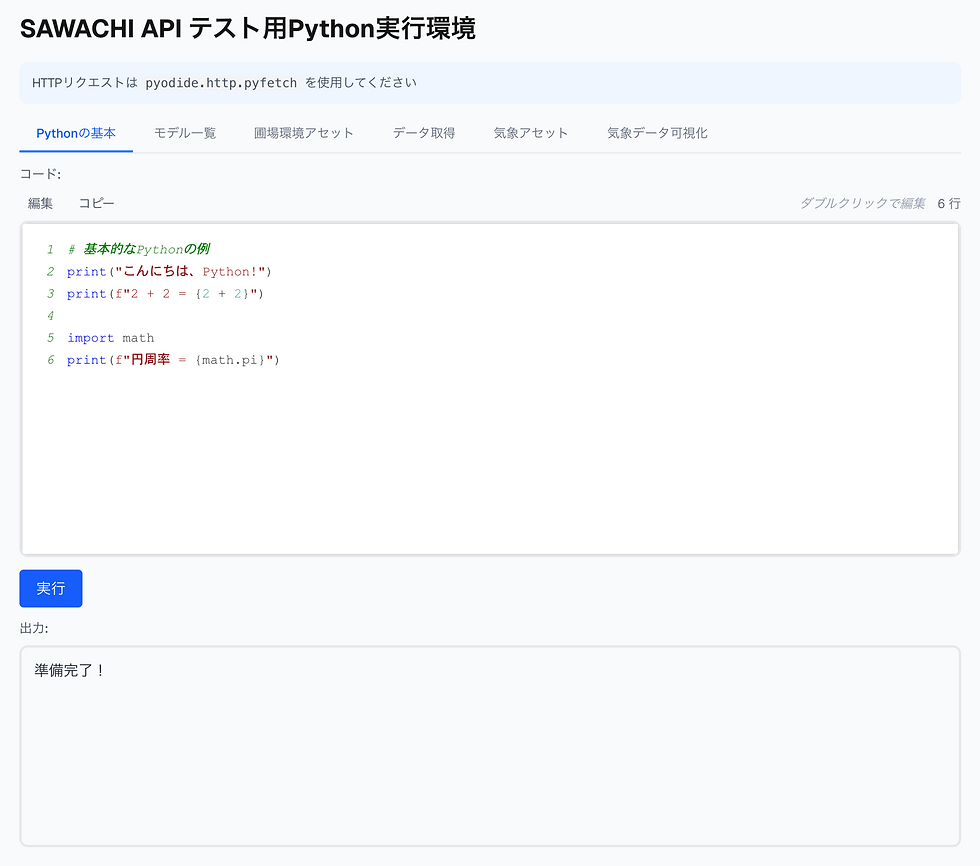Click line 1 comment 基本的なPythonの例

pos(139,249)
